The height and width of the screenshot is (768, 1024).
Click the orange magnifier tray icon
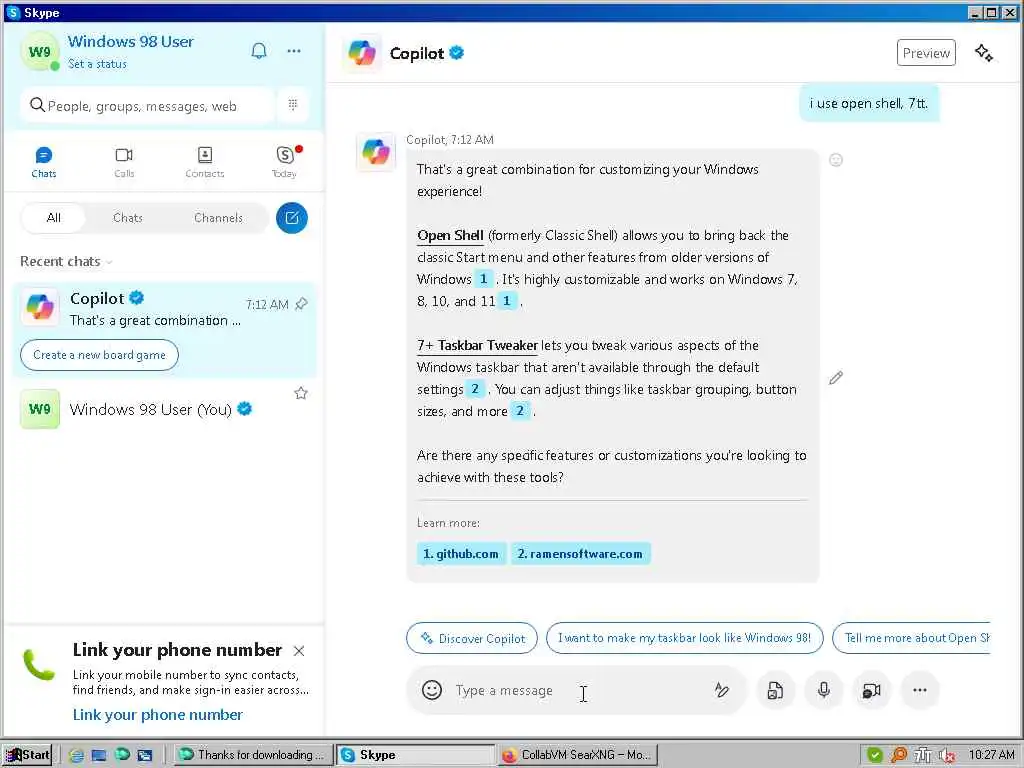click(899, 755)
